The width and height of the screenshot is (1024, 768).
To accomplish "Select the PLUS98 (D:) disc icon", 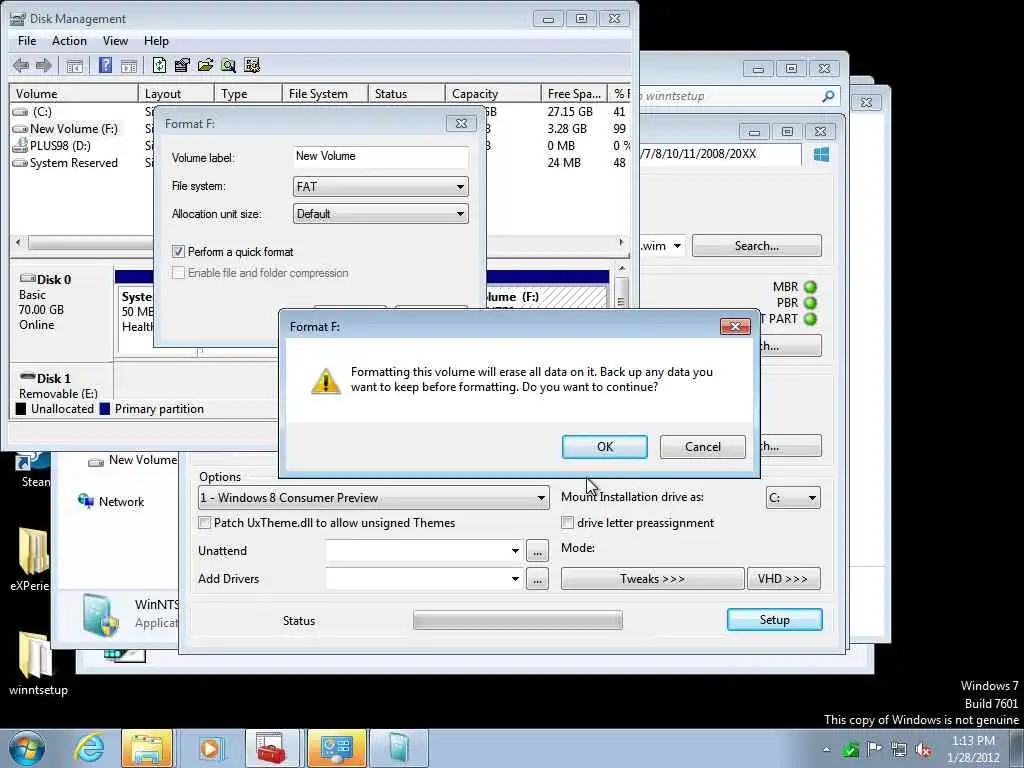I will point(20,146).
